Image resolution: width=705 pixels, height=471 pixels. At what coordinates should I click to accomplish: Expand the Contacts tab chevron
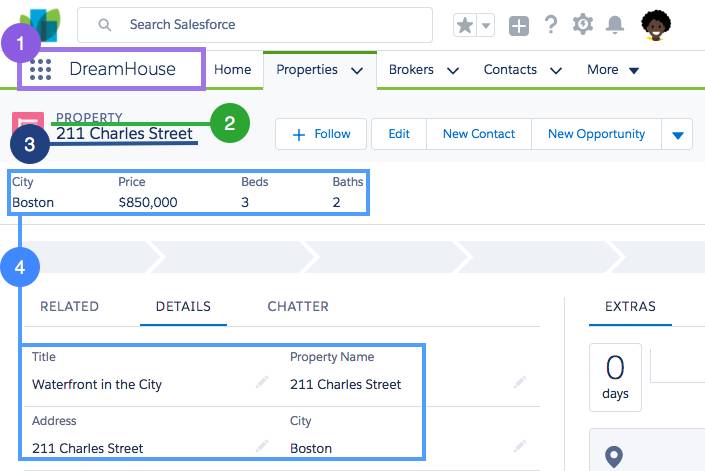click(556, 71)
